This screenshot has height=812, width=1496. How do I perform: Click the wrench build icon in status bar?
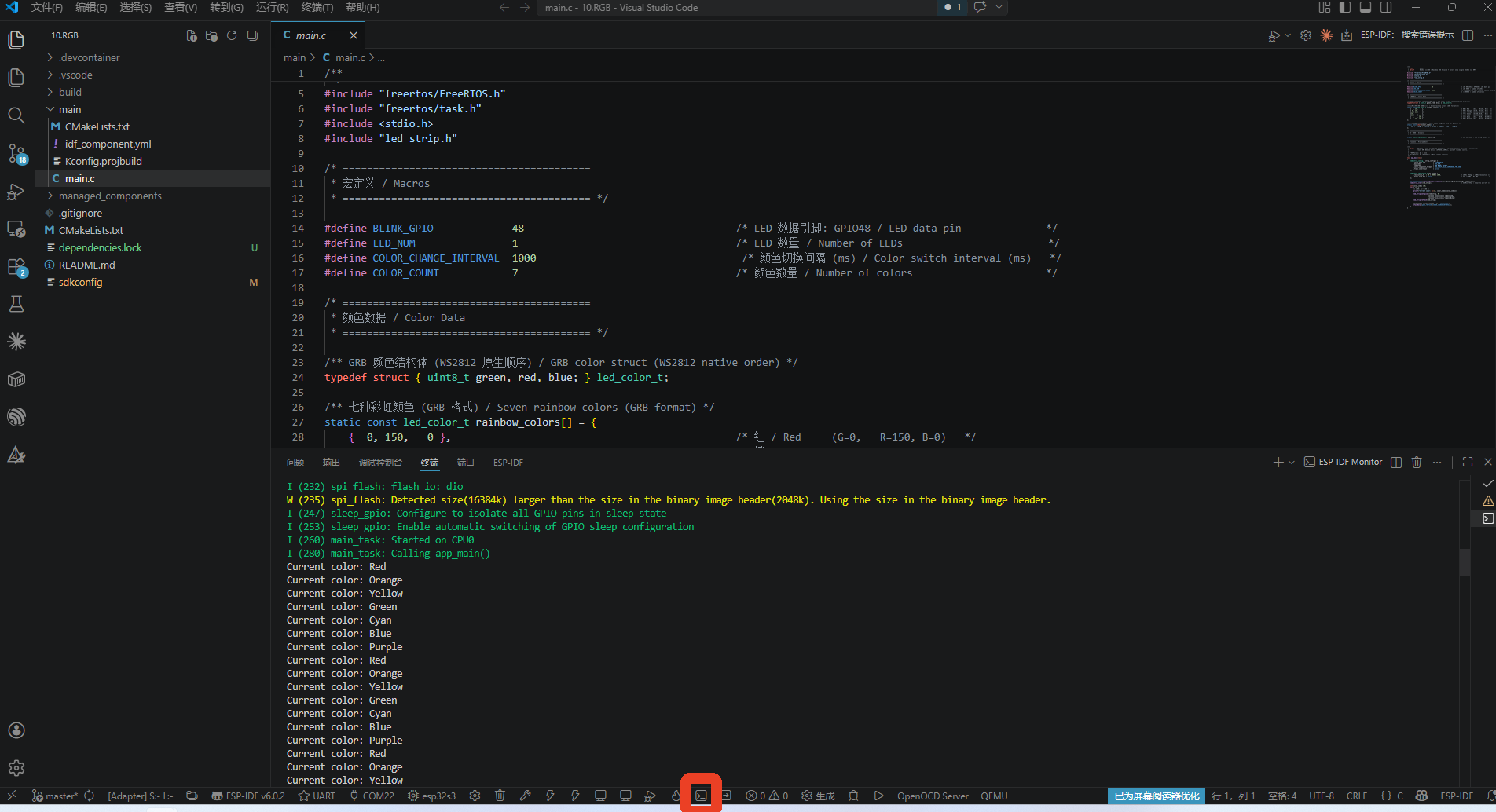click(525, 796)
